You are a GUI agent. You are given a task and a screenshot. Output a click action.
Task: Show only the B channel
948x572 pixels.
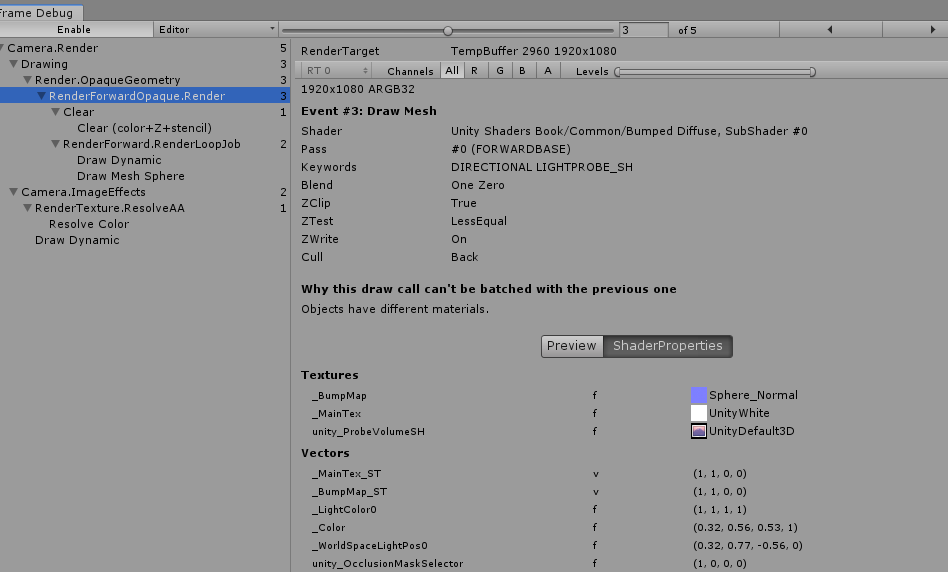522,71
